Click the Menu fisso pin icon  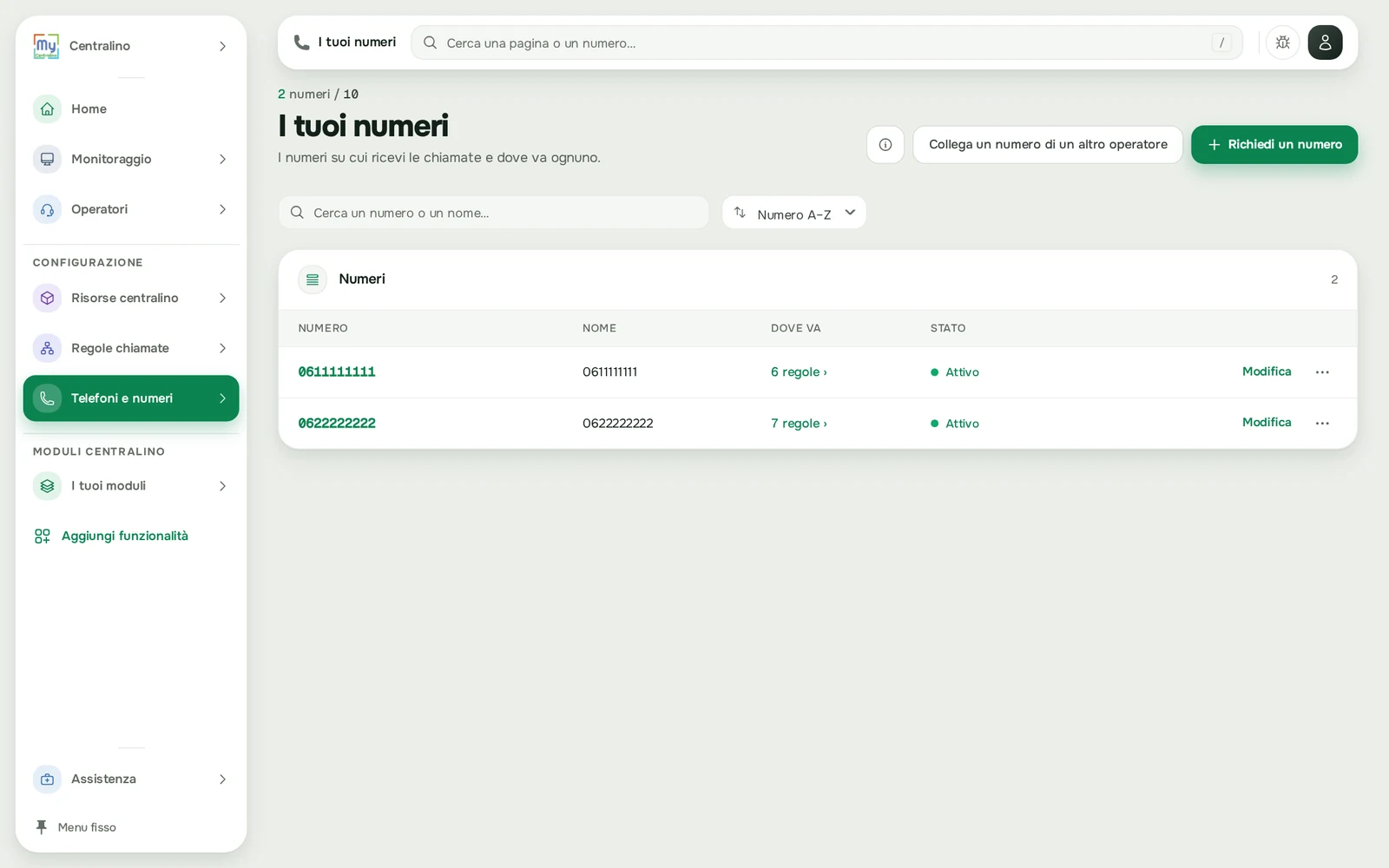pos(41,827)
